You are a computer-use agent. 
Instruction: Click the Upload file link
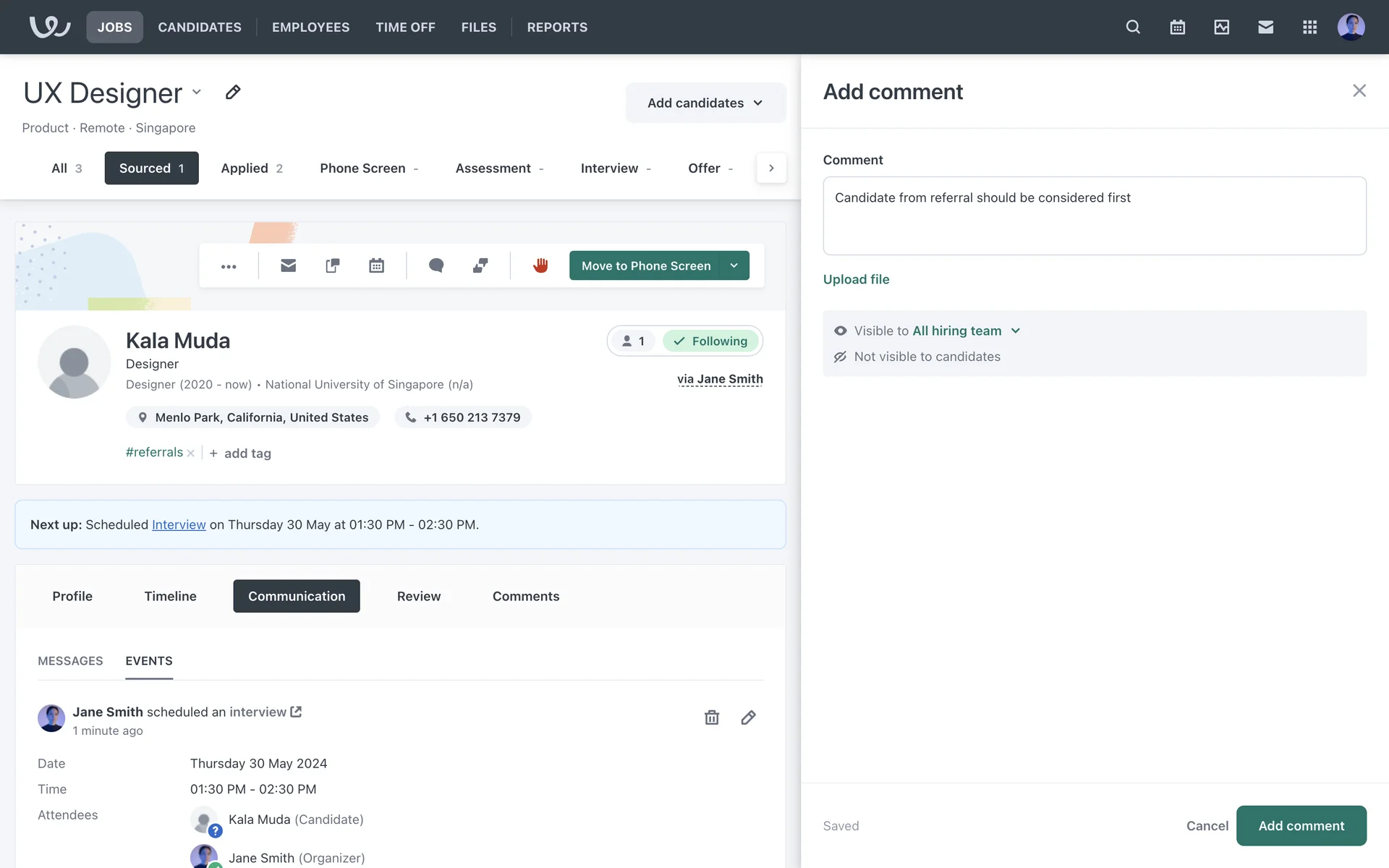[856, 279]
